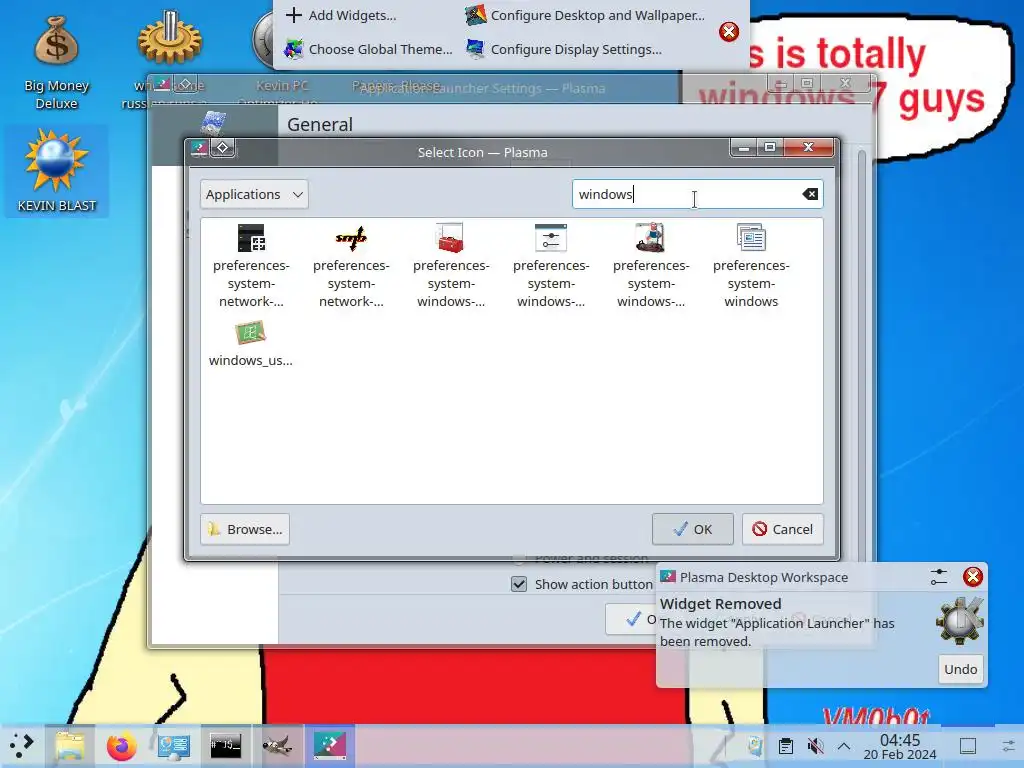Undo the widget removal
Image resolution: width=1024 pixels, height=768 pixels.
(x=961, y=669)
